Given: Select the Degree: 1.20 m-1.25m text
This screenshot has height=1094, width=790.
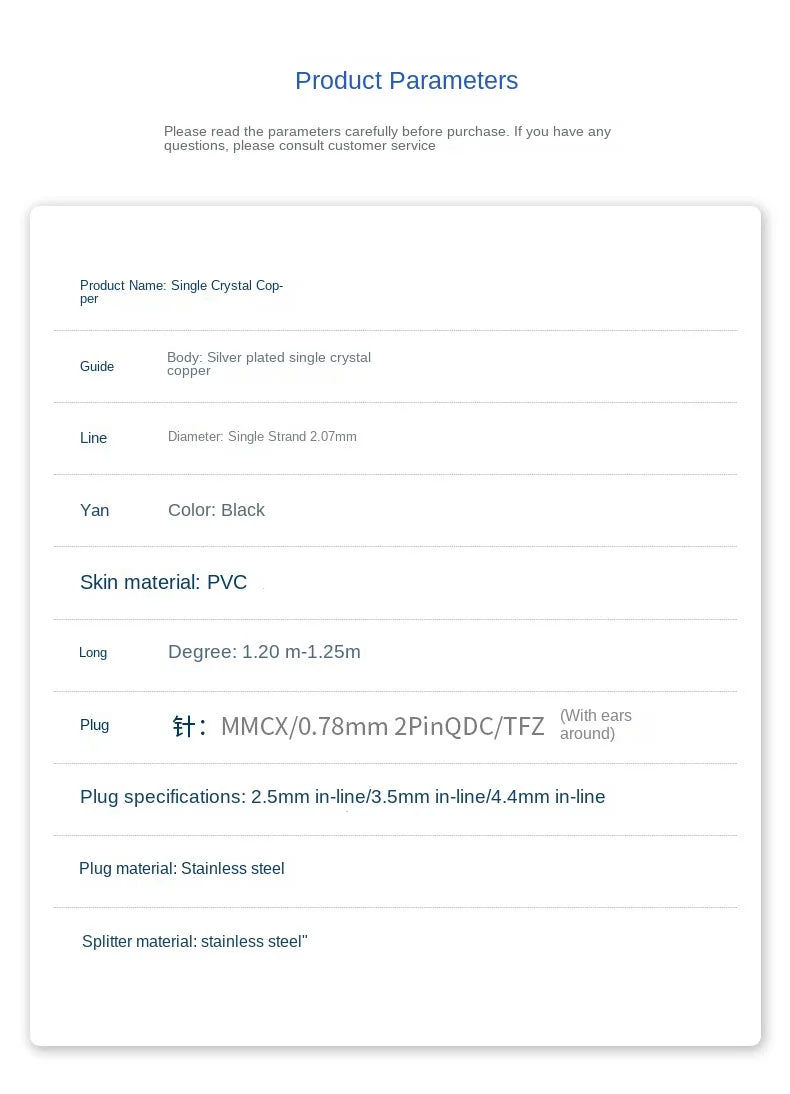Looking at the screenshot, I should [264, 652].
